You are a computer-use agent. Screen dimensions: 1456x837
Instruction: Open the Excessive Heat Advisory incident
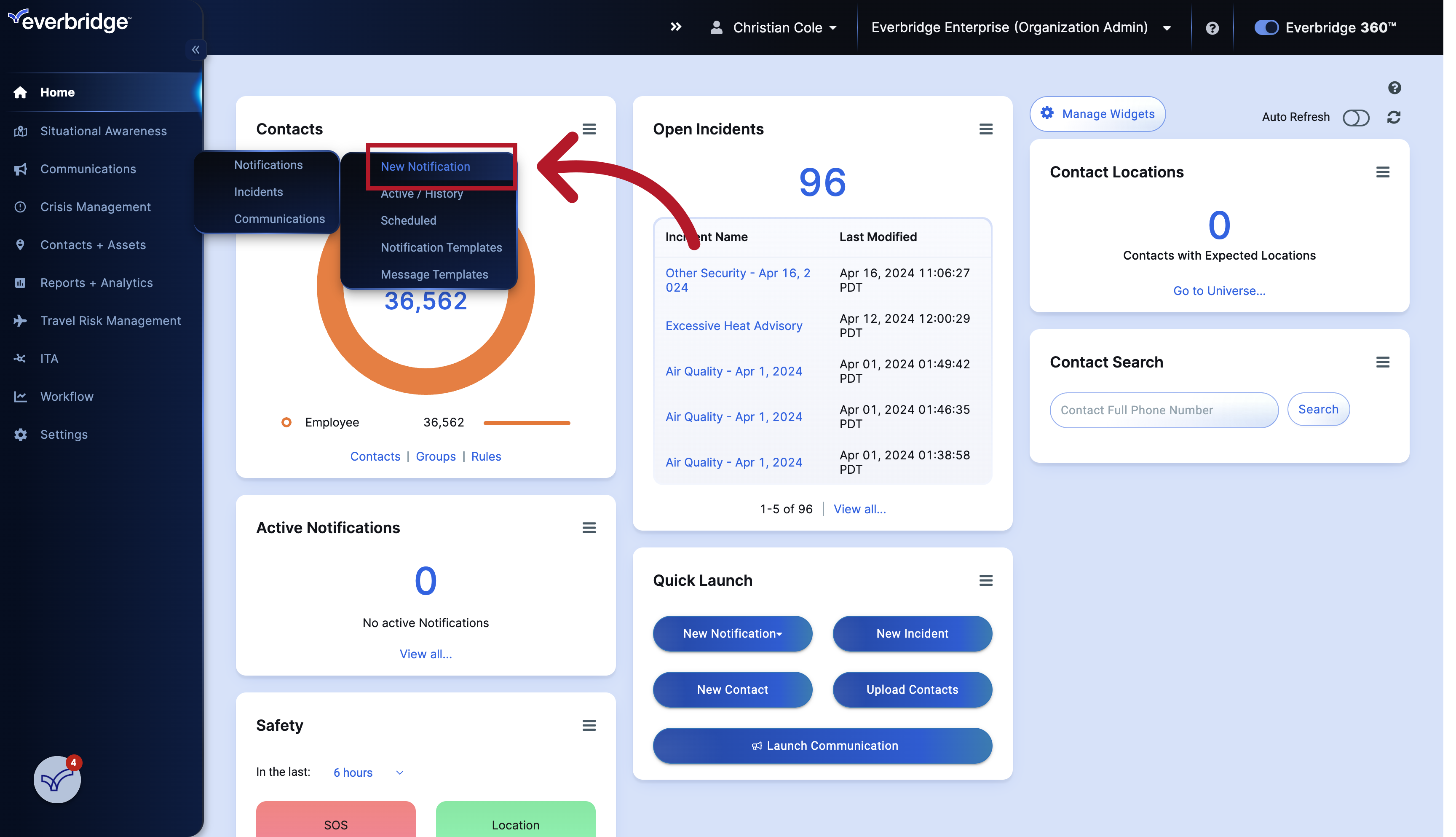click(x=734, y=325)
